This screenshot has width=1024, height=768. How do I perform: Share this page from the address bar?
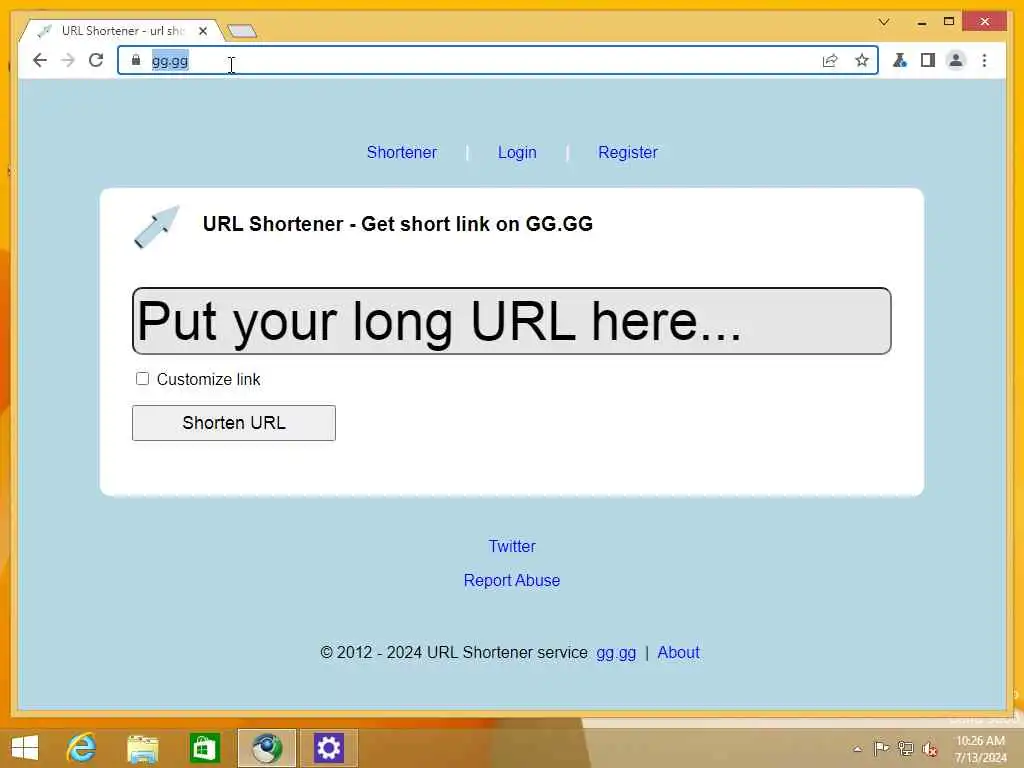point(830,61)
